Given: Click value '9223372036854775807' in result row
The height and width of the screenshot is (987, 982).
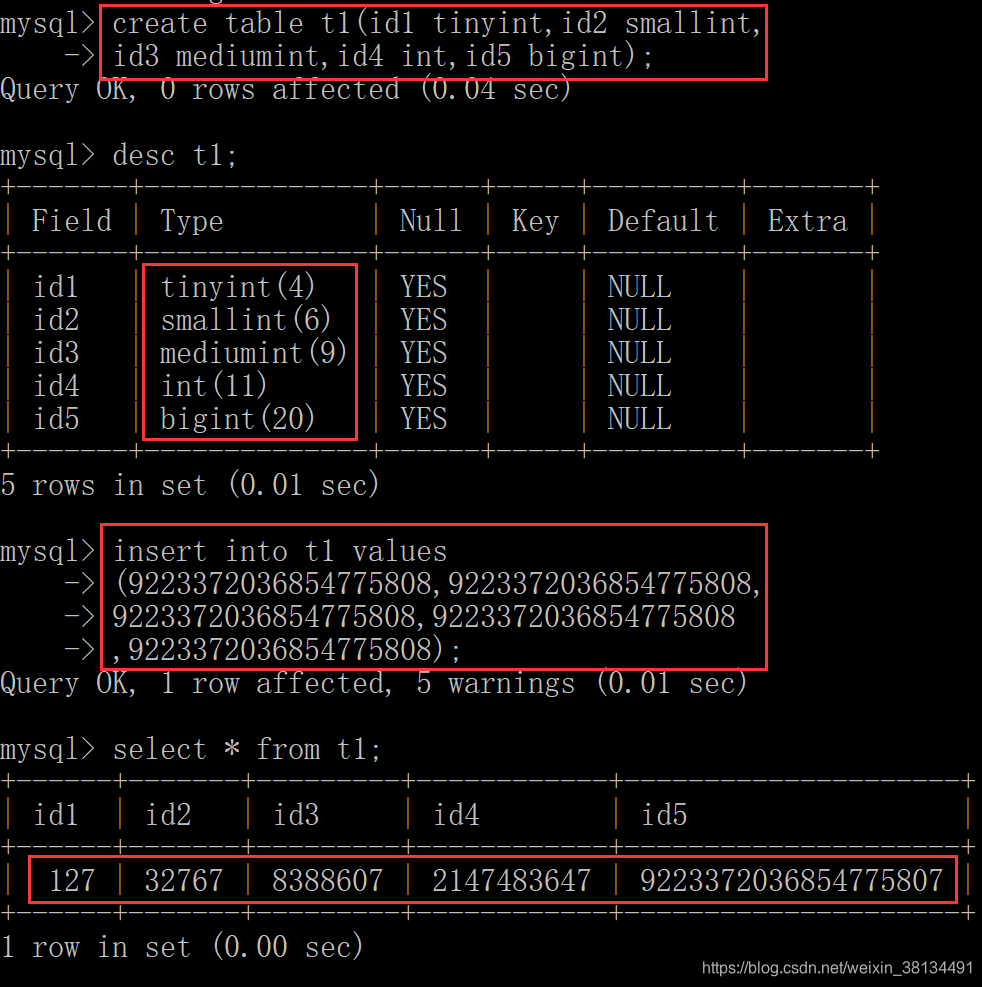Looking at the screenshot, I should [x=791, y=880].
